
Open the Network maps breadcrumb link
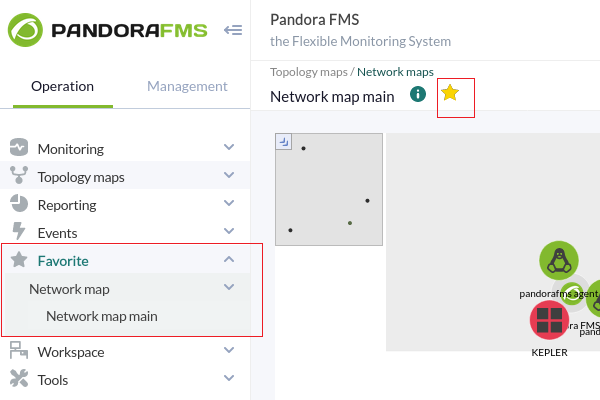coord(395,72)
